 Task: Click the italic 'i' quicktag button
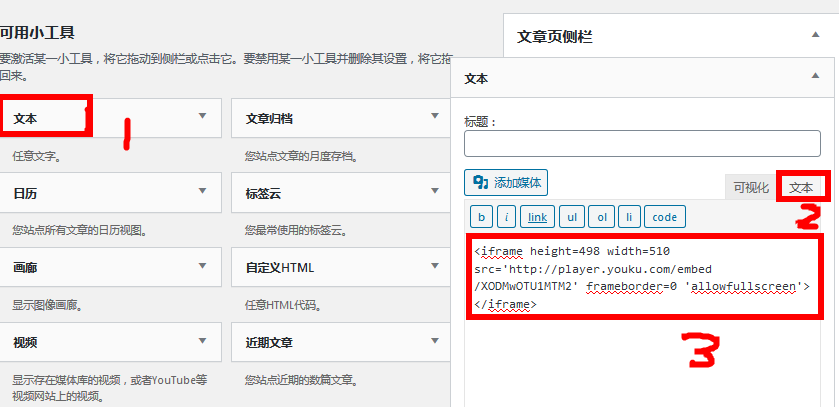507,216
